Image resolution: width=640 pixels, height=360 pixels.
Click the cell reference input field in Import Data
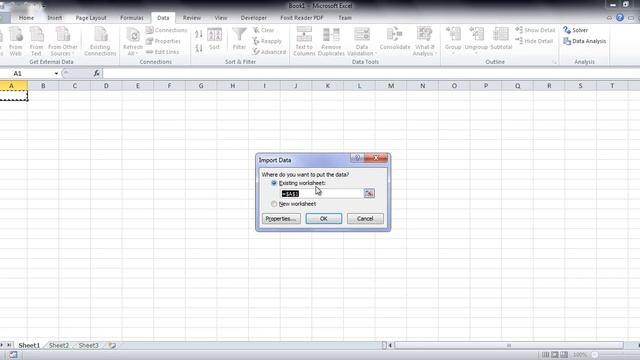coord(322,193)
